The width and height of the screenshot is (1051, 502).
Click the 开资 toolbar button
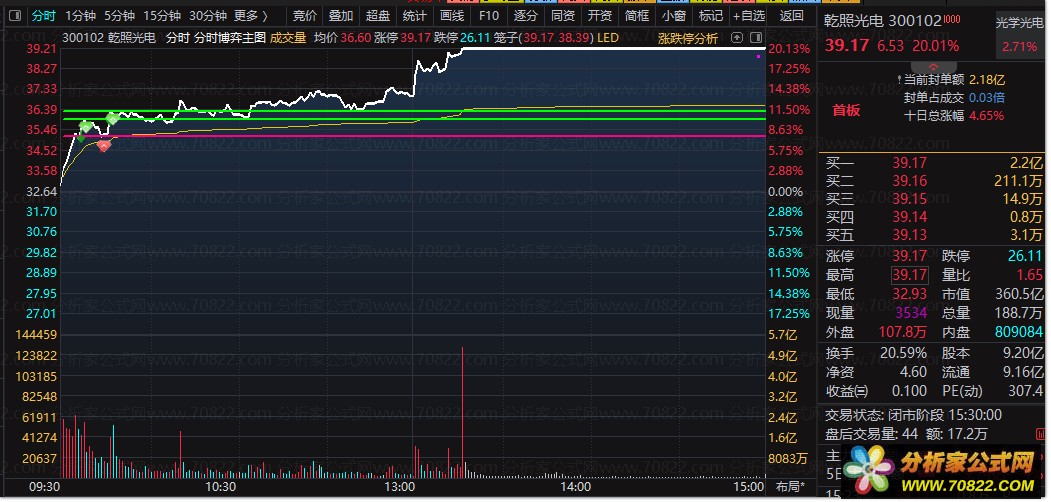(x=599, y=15)
